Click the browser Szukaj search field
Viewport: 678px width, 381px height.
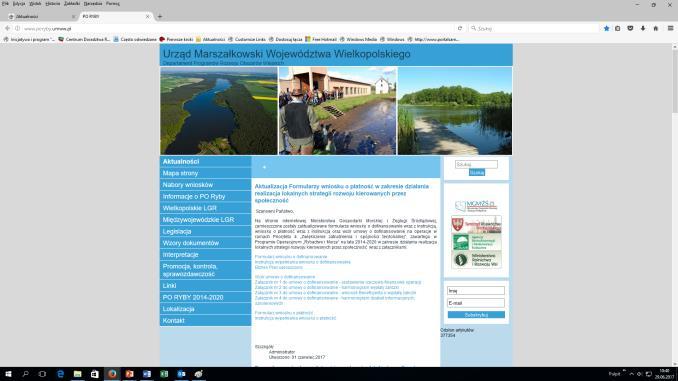(534, 29)
